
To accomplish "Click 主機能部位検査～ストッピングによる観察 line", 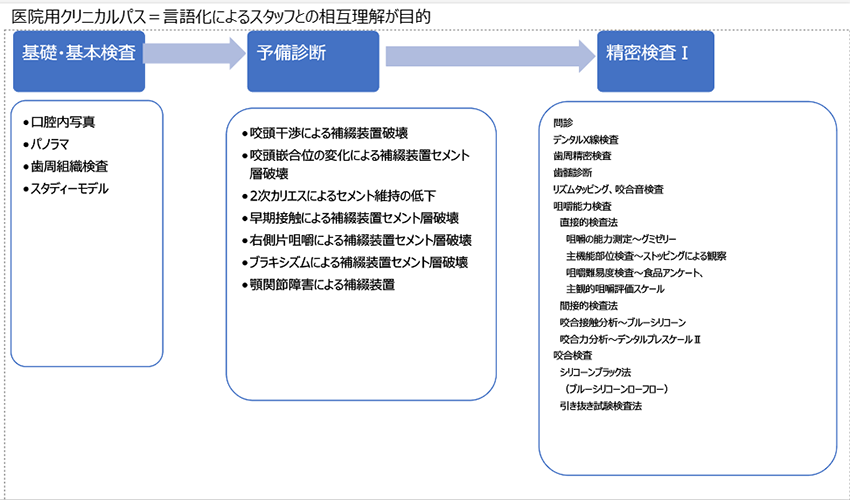I will (646, 256).
